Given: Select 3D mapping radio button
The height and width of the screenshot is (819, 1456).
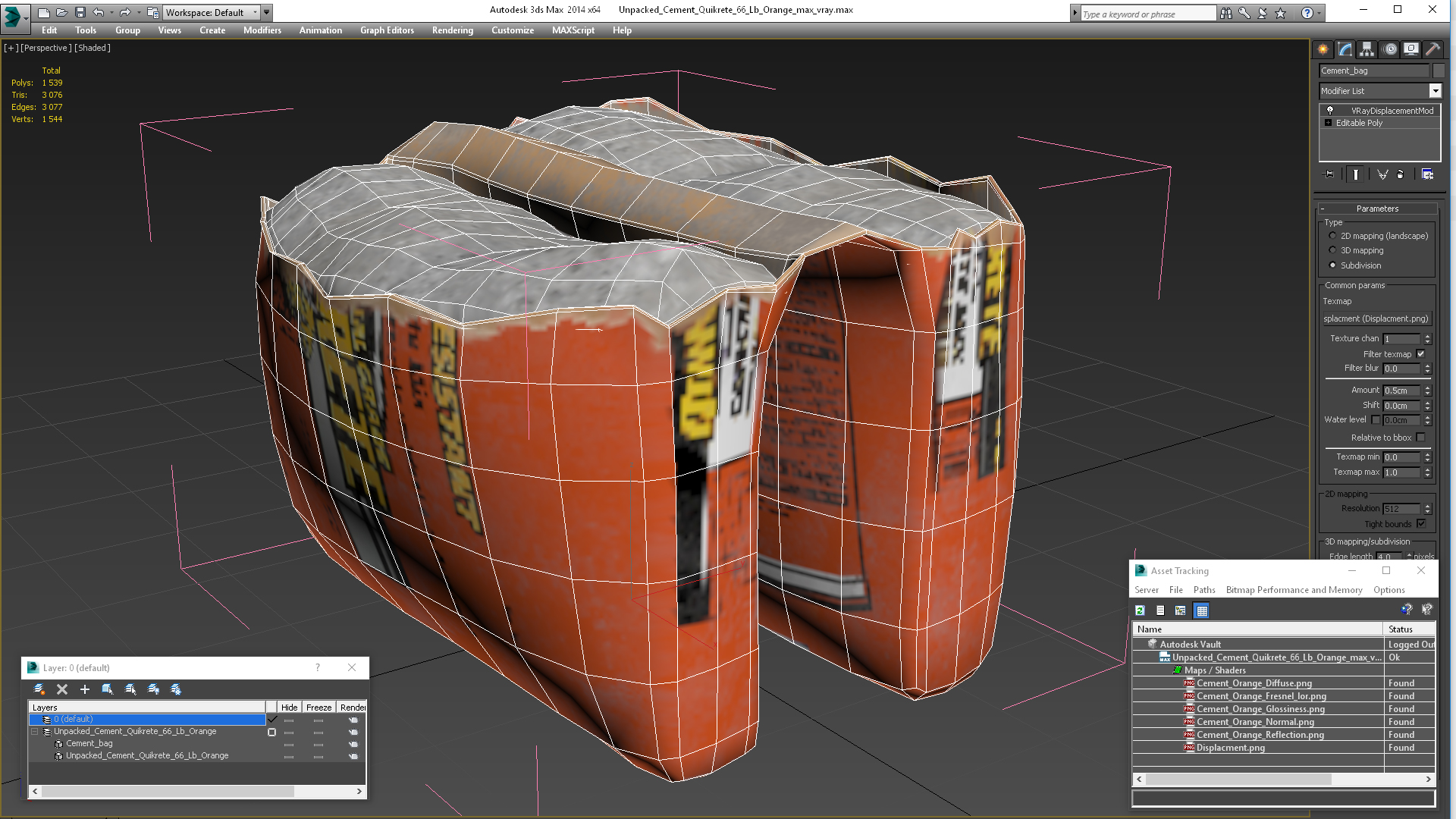Looking at the screenshot, I should pyautogui.click(x=1332, y=250).
